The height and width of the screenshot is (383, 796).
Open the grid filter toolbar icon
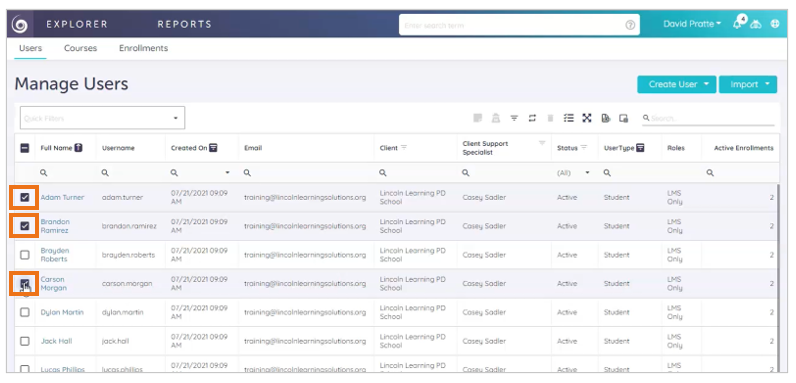[514, 118]
